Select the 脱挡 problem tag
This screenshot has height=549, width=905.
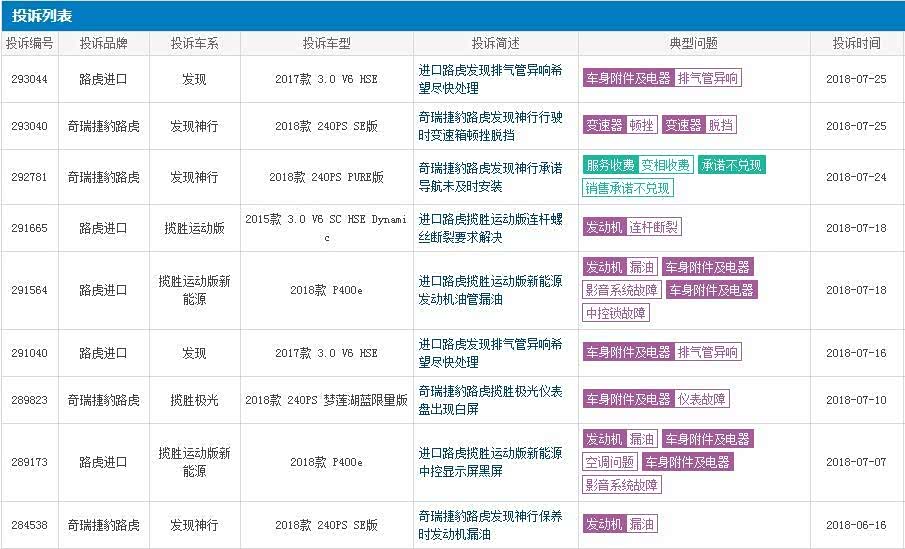point(720,125)
